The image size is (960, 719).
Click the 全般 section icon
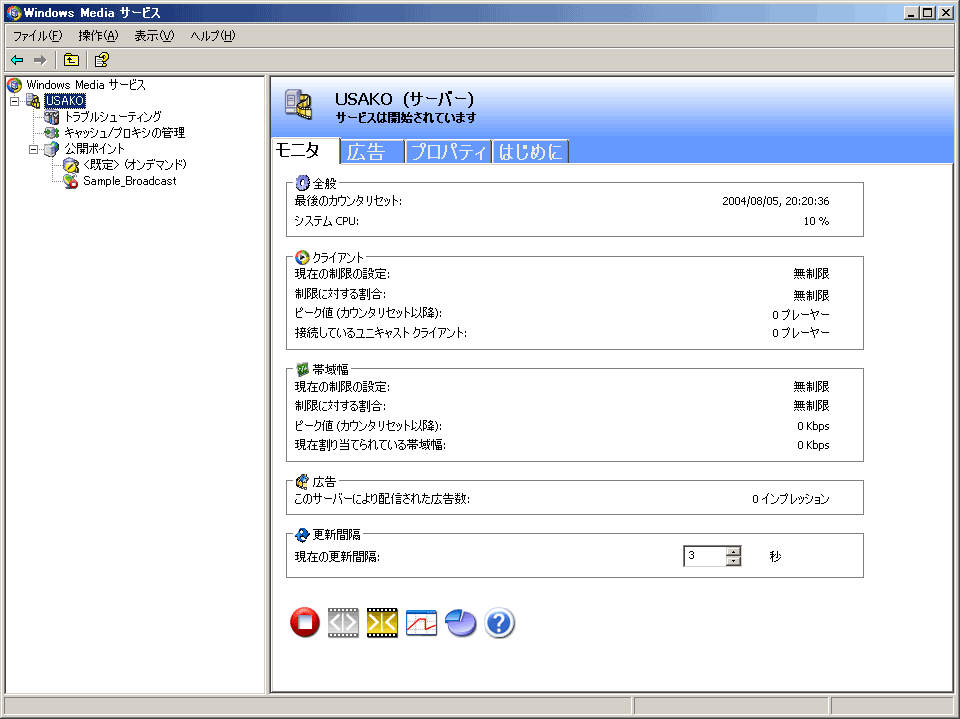(302, 183)
